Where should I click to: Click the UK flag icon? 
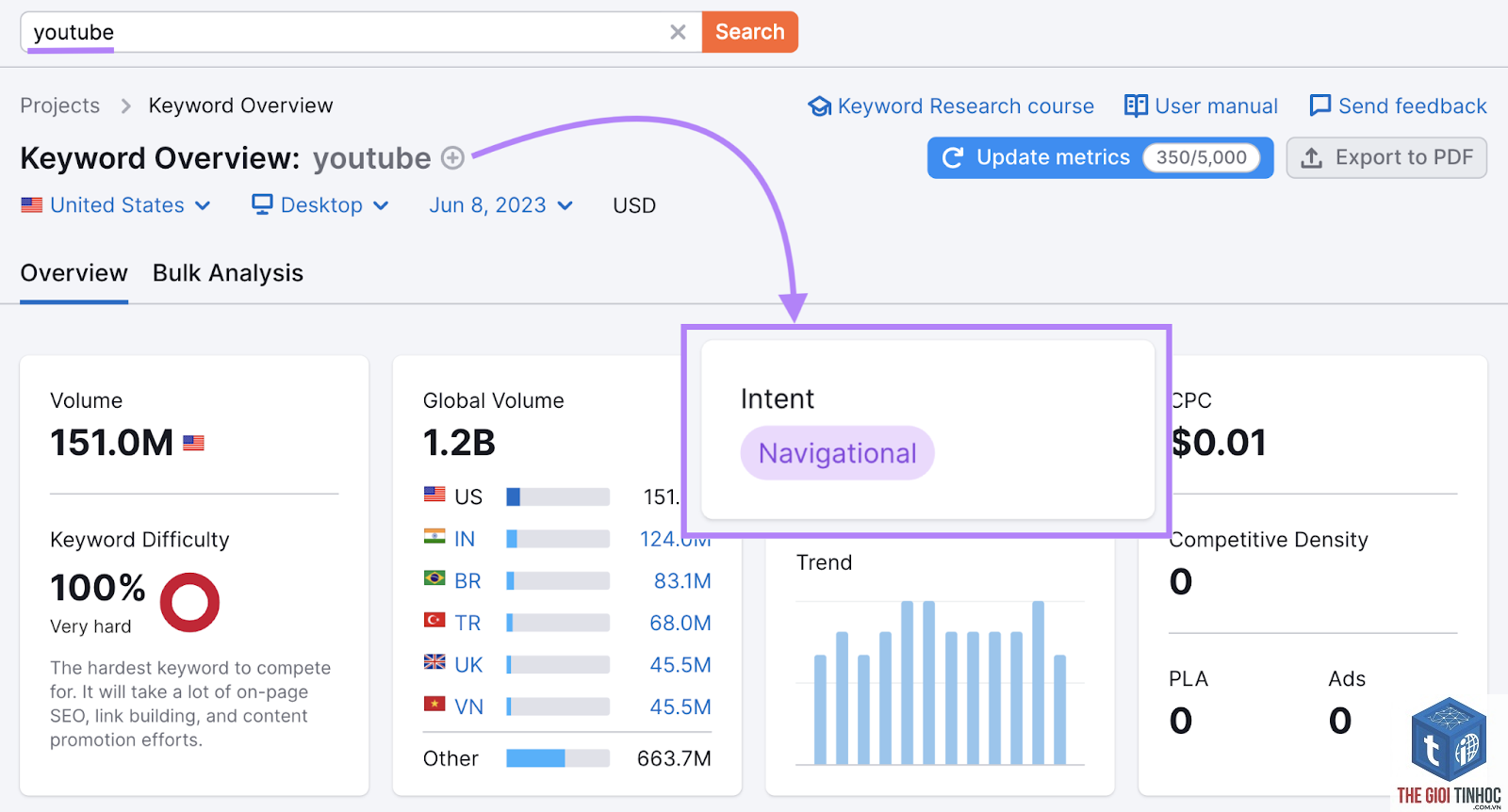[434, 661]
